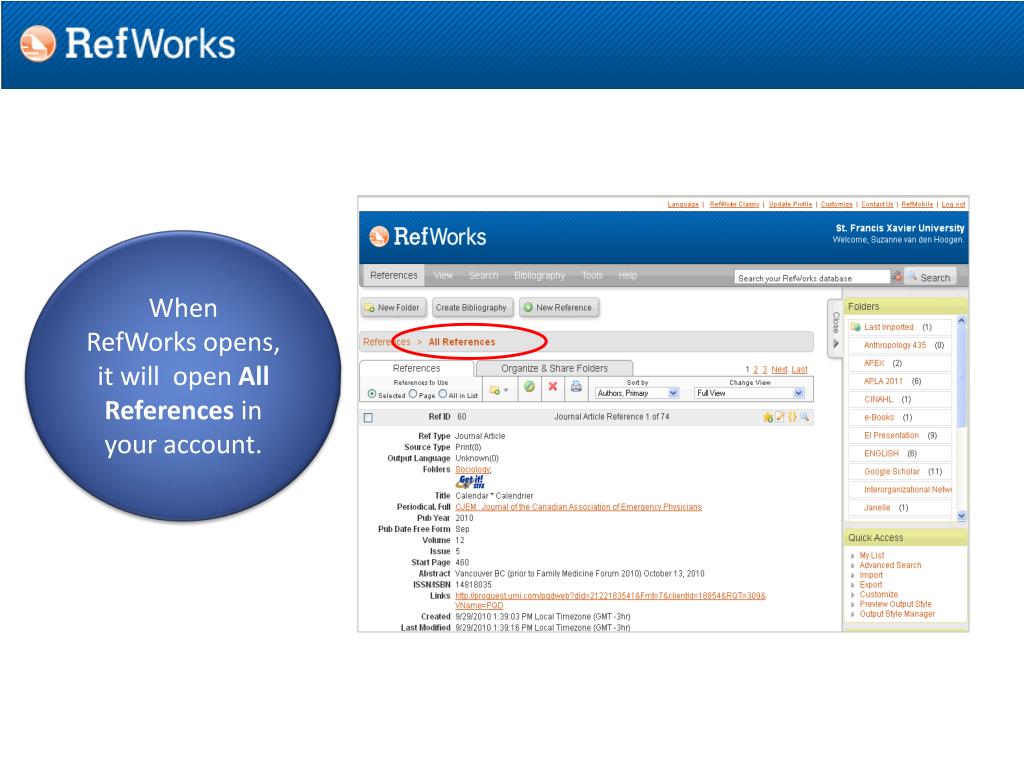Click the Next page link
1024x768 pixels.
pos(779,370)
